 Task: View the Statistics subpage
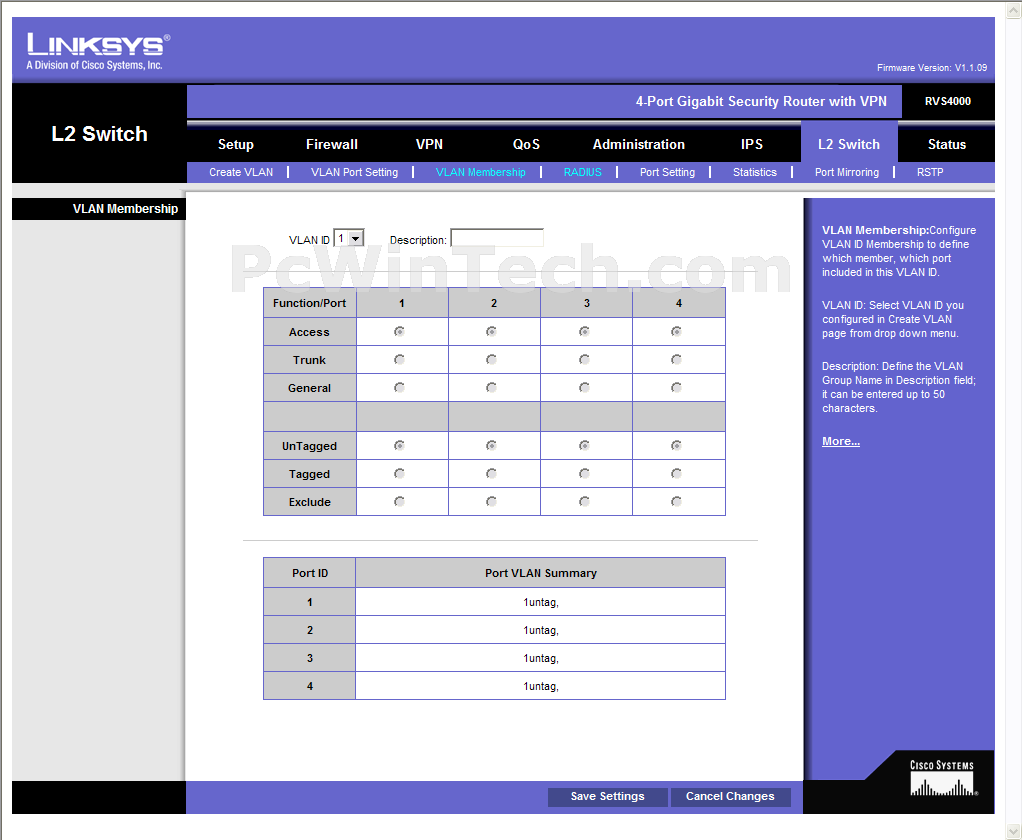(755, 173)
